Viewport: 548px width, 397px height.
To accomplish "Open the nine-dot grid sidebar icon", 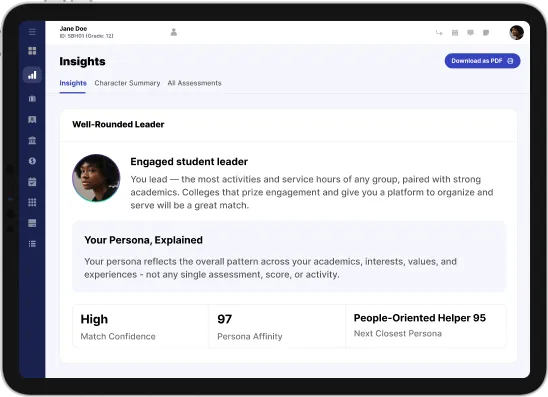I will pyautogui.click(x=32, y=202).
